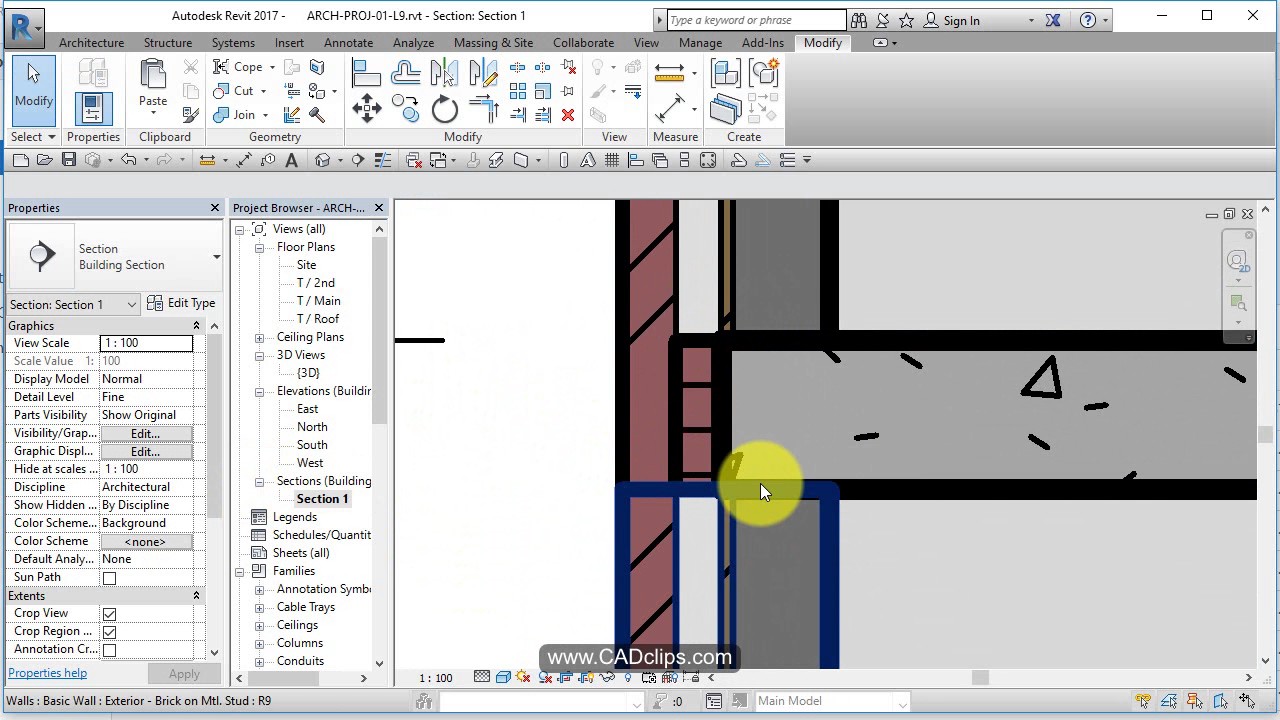Open the Default 3D View house icon
Image resolution: width=1280 pixels, height=720 pixels.
pos(323,161)
